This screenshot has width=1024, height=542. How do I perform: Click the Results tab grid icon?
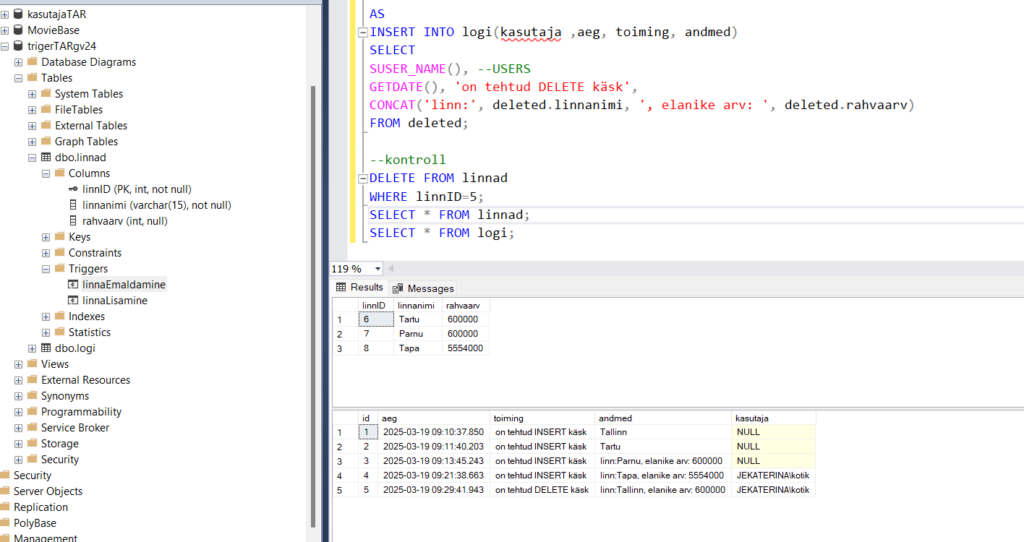[x=341, y=287]
